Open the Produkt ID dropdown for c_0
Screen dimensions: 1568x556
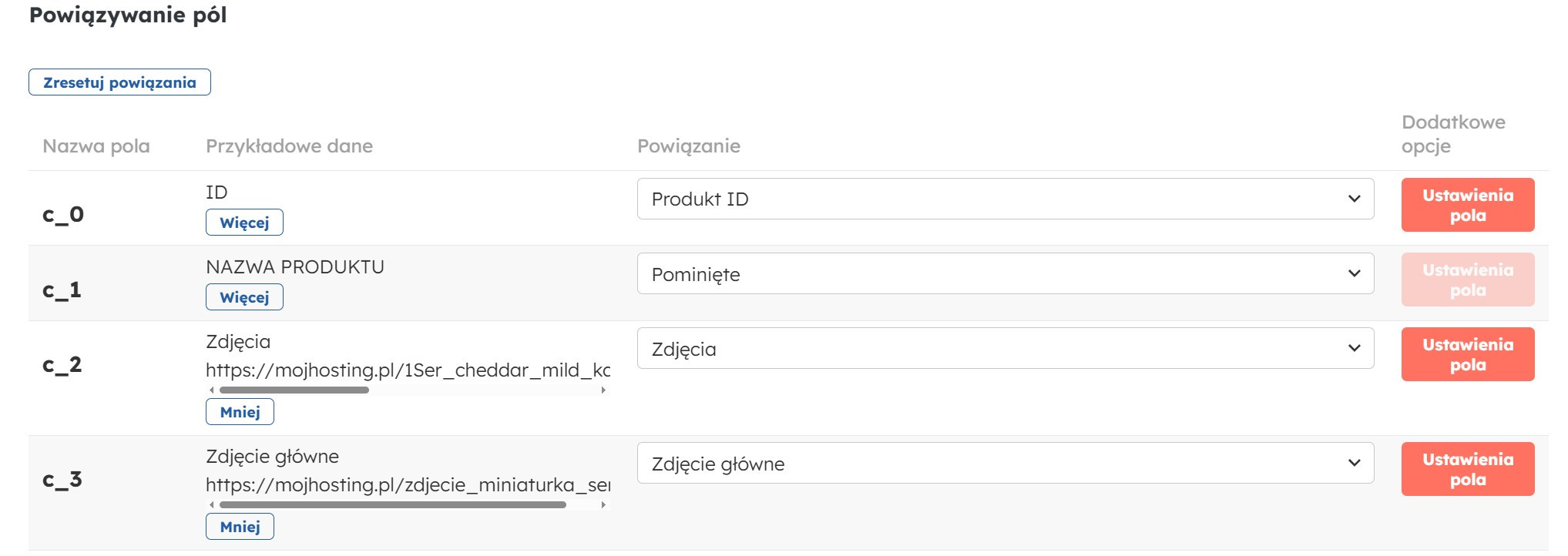(x=1005, y=199)
